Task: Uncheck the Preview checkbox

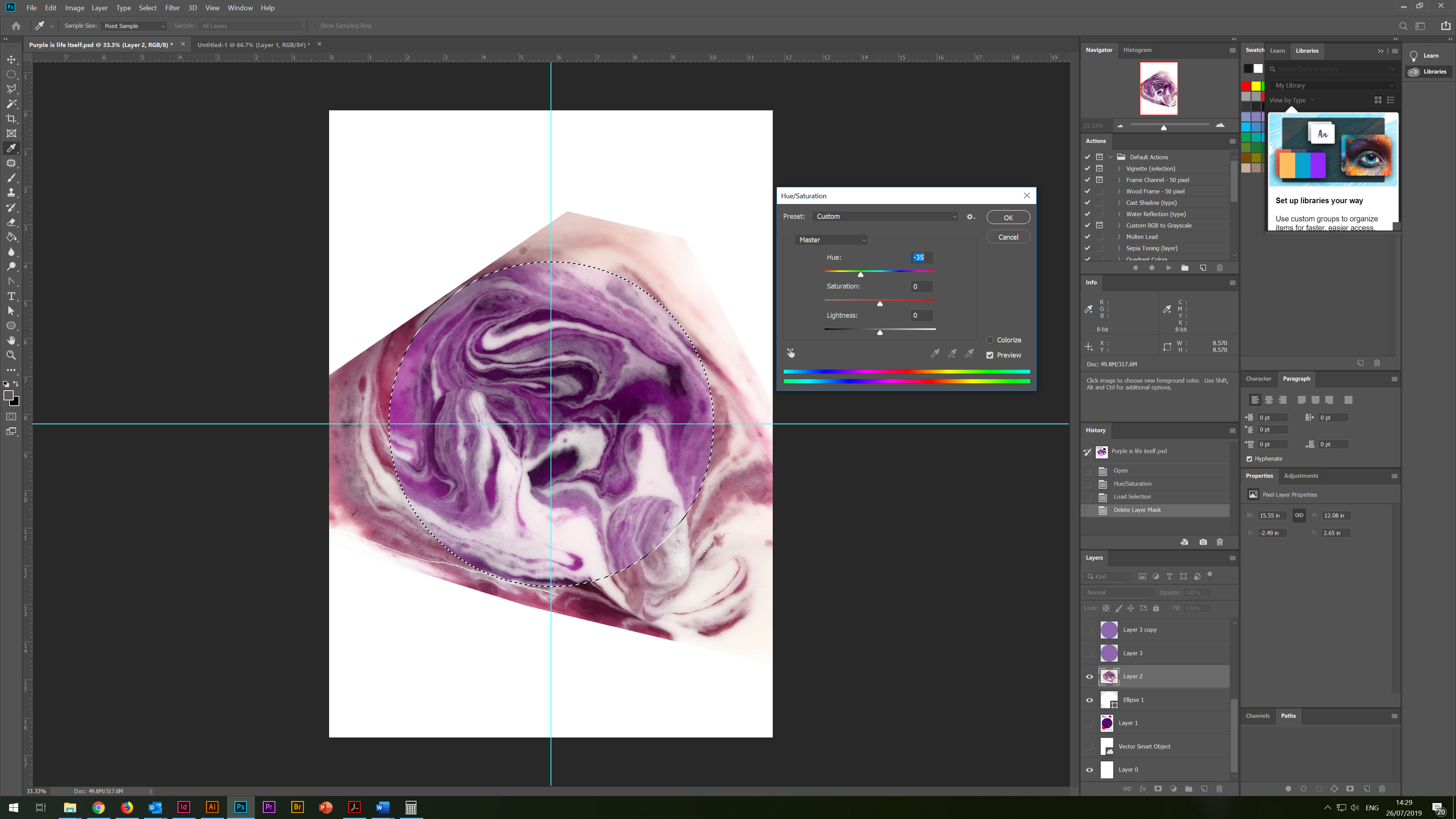Action: [x=990, y=356]
